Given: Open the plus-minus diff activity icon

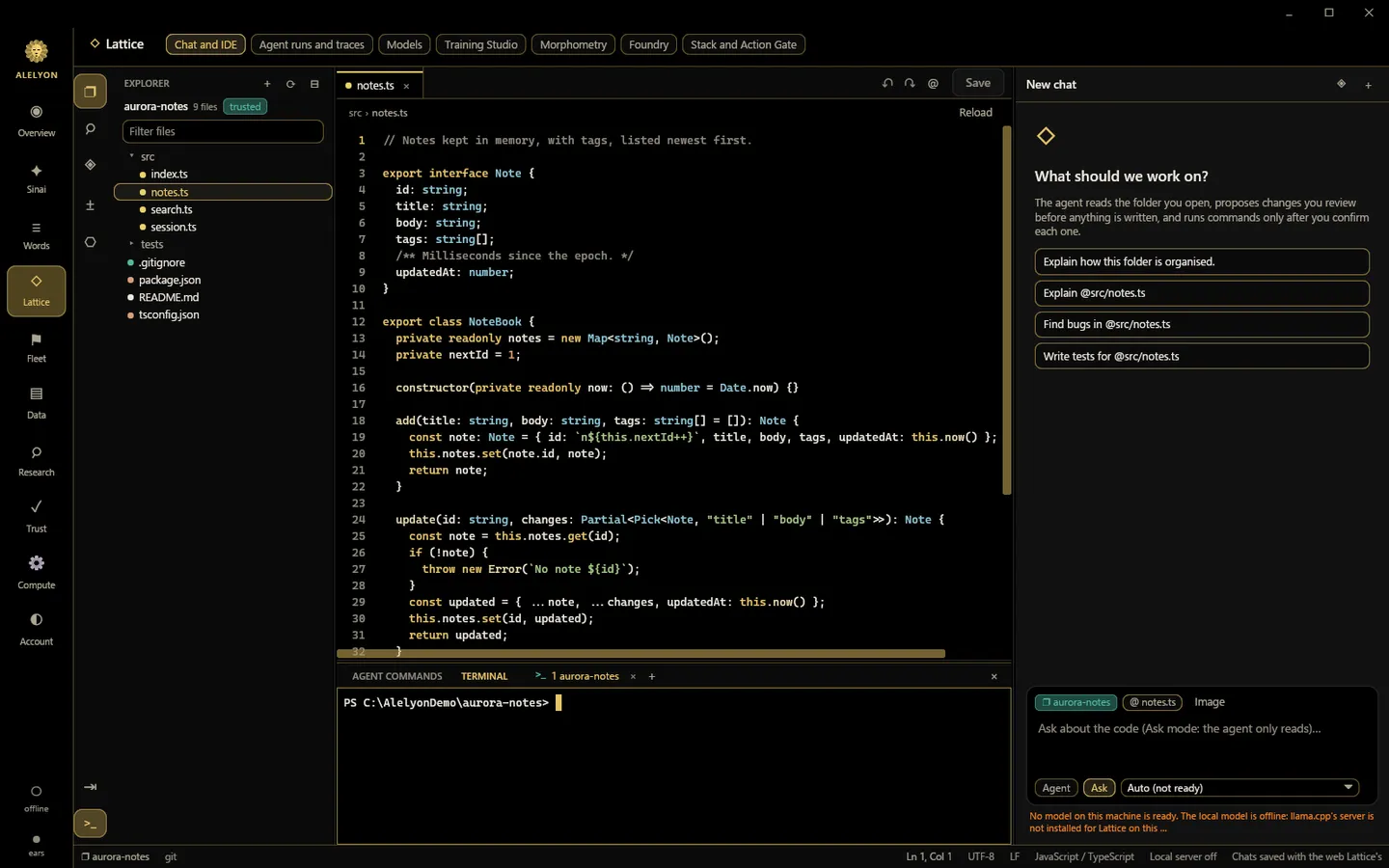Looking at the screenshot, I should (90, 204).
